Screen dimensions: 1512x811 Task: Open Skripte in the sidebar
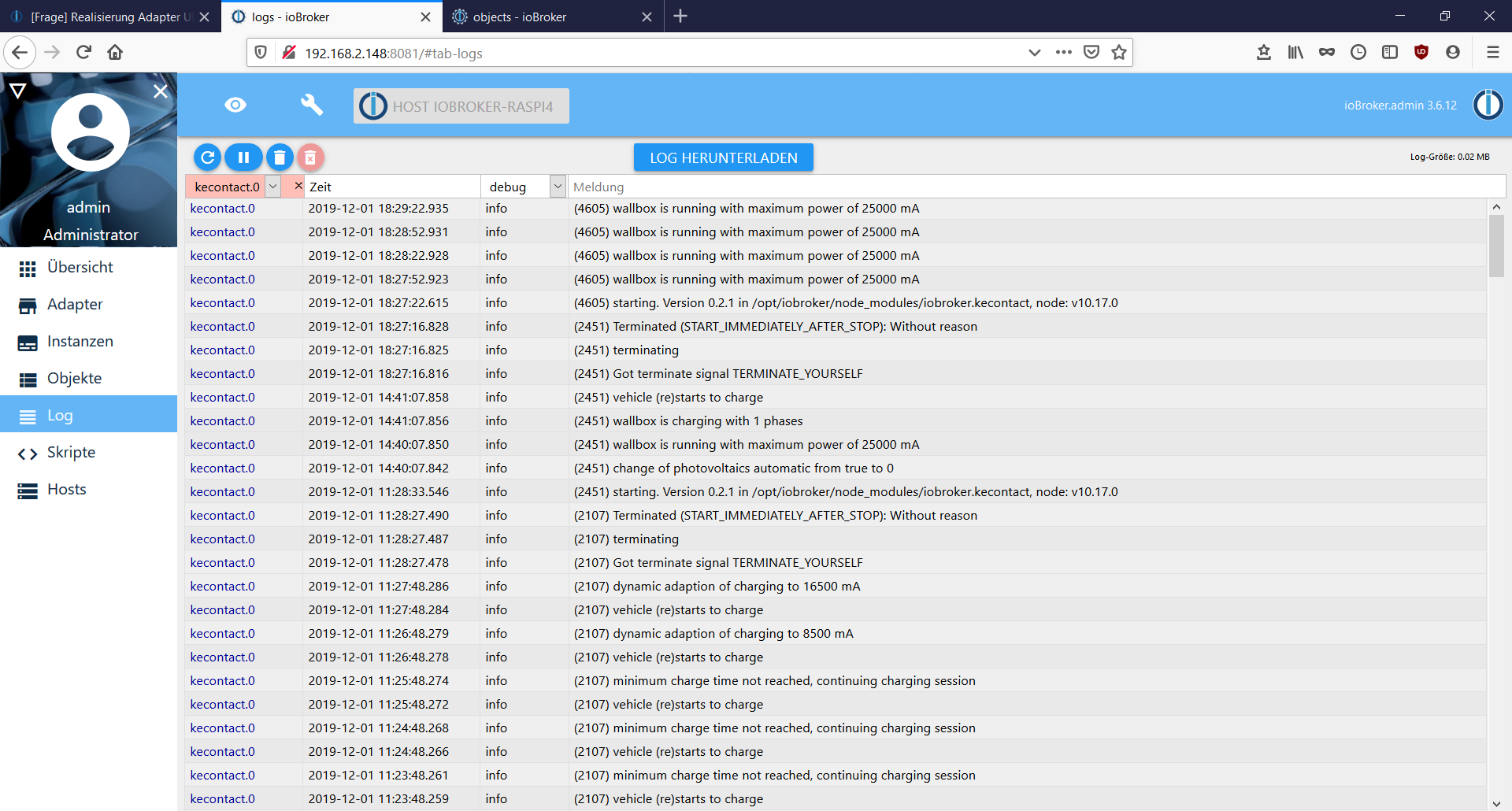click(88, 453)
